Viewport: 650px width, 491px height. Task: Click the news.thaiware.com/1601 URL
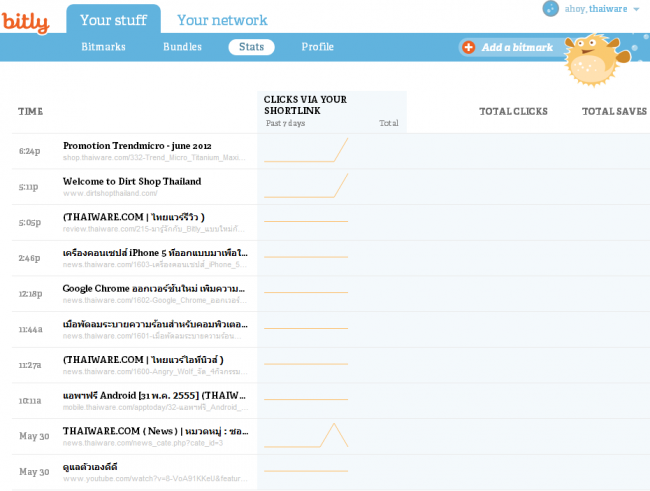pyautogui.click(x=152, y=336)
